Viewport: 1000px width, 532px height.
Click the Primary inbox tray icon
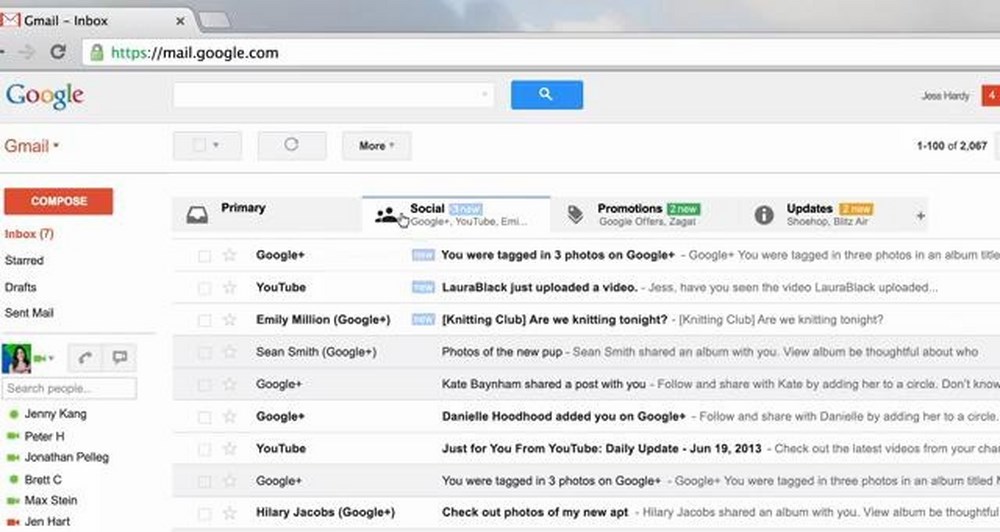[x=197, y=215]
